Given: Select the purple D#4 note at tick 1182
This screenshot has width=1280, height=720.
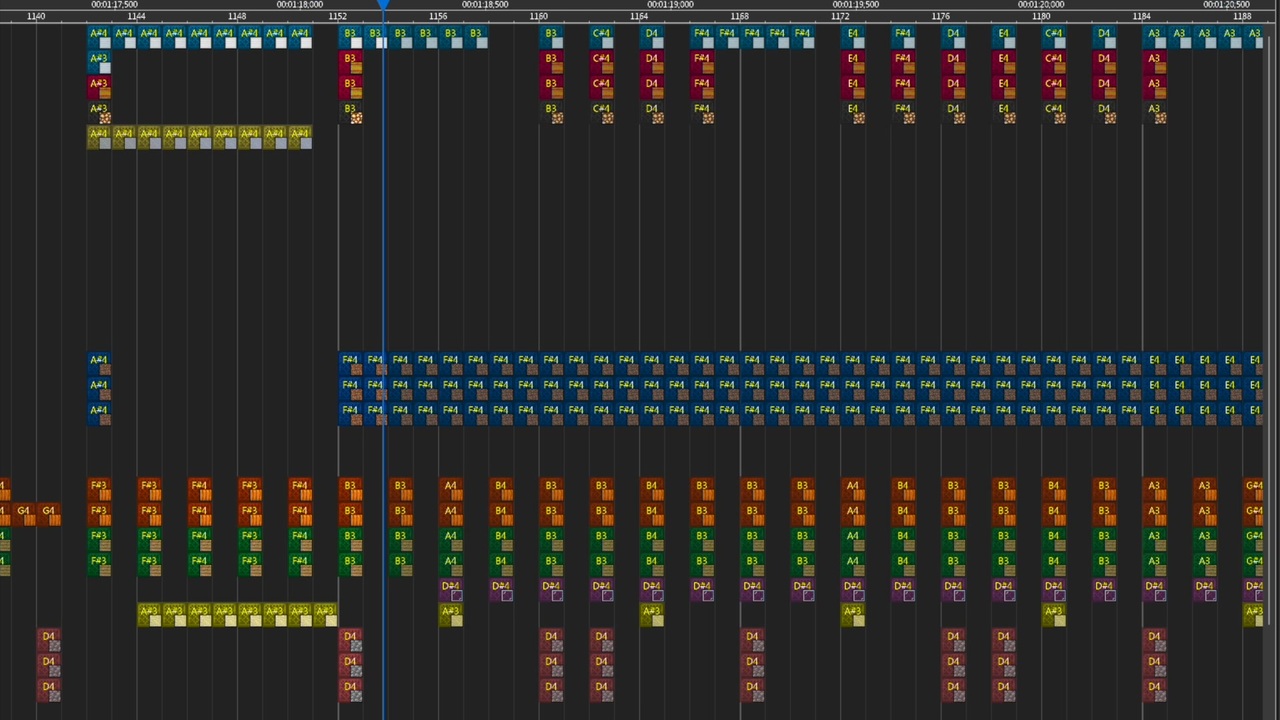Looking at the screenshot, I should tap(1104, 590).
